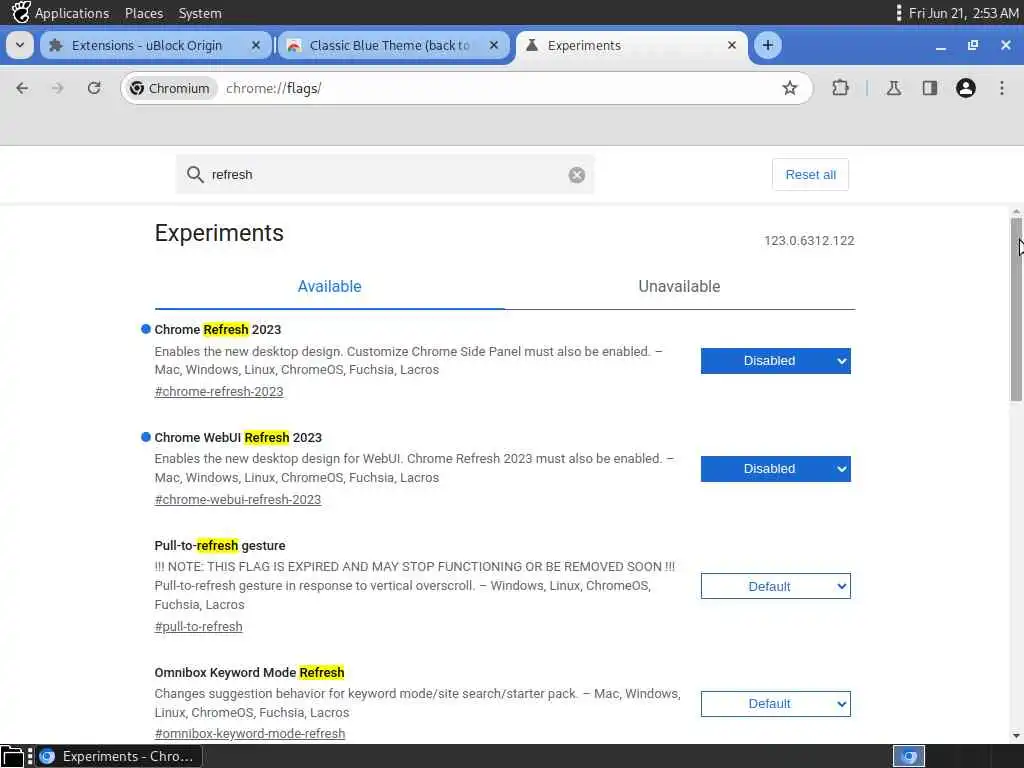Close the Extensions - uBlock Origin tab
This screenshot has width=1024, height=768.
click(255, 45)
